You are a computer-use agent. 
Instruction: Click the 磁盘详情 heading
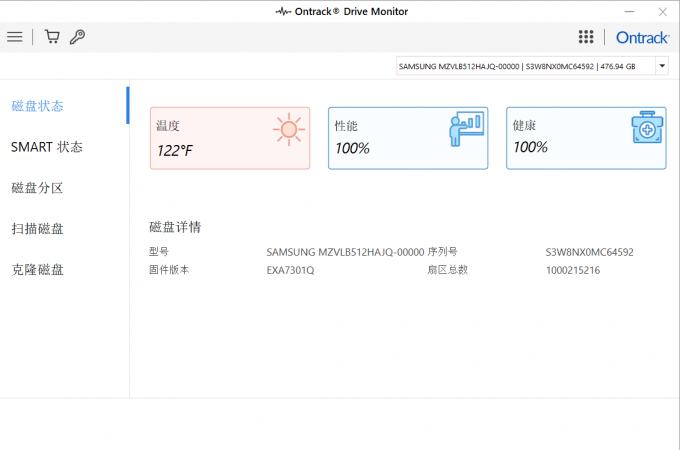coord(175,227)
